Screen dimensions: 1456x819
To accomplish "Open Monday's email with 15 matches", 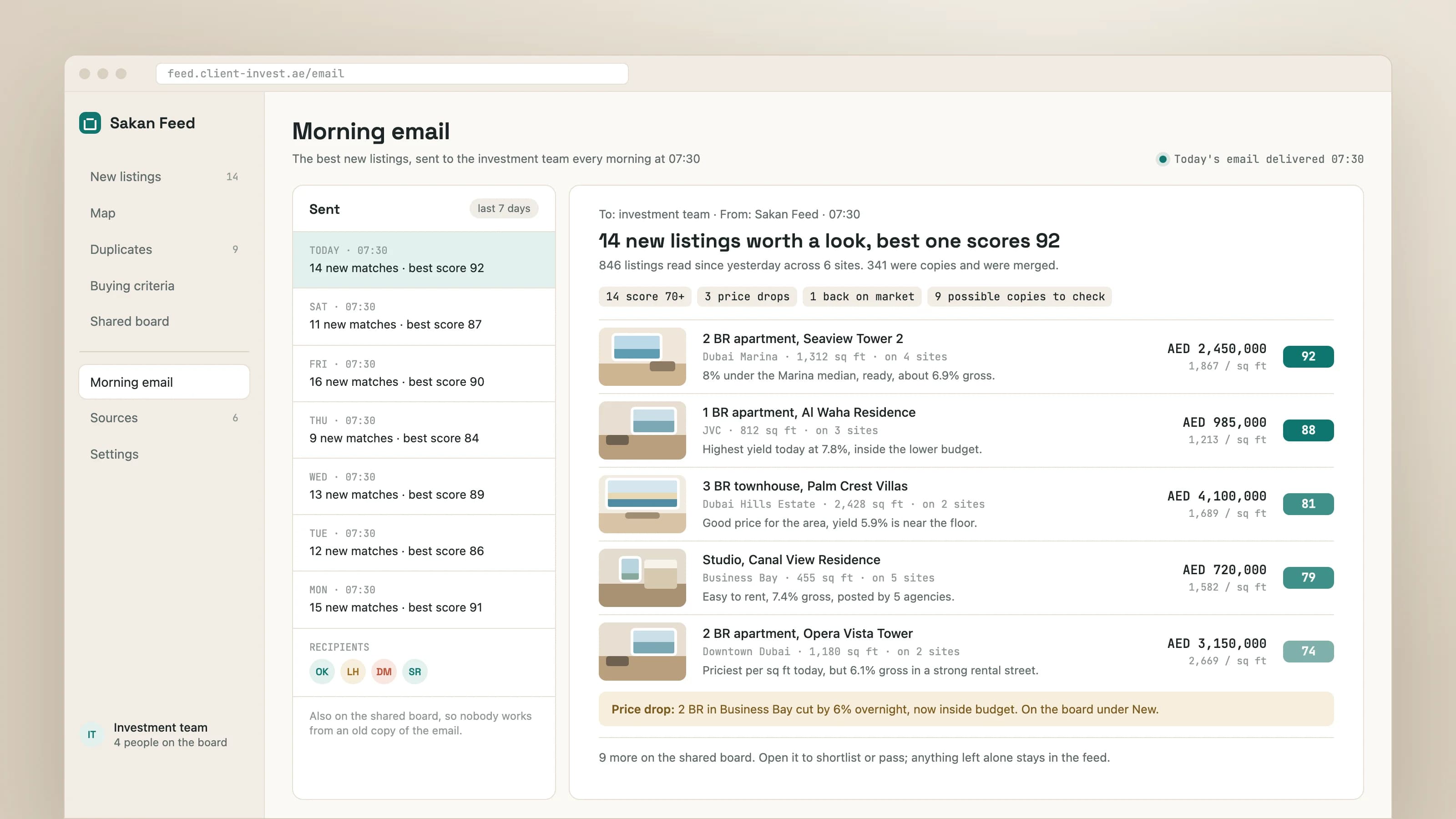I will click(424, 600).
